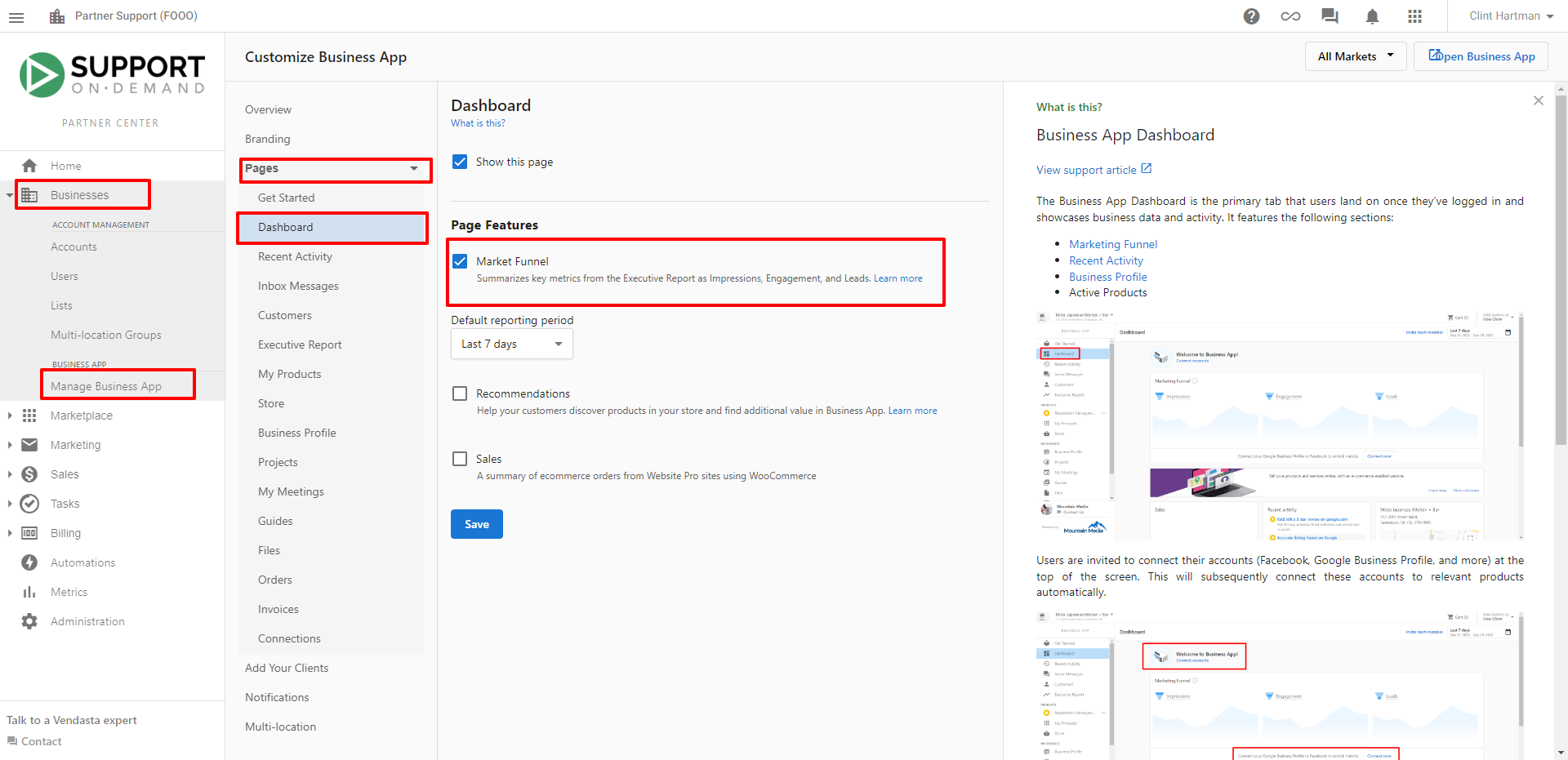Collapse the Businesses sidebar section

tap(10, 195)
